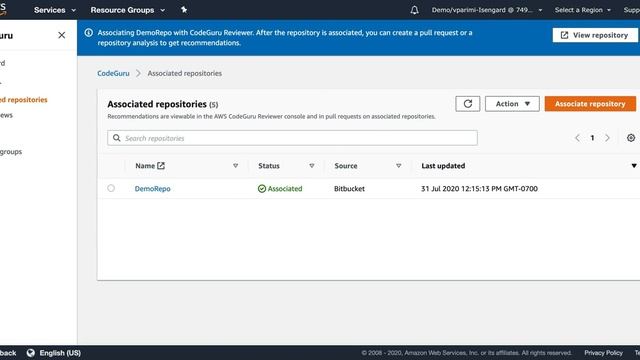
Task: Click the Status column header
Action: click(269, 166)
